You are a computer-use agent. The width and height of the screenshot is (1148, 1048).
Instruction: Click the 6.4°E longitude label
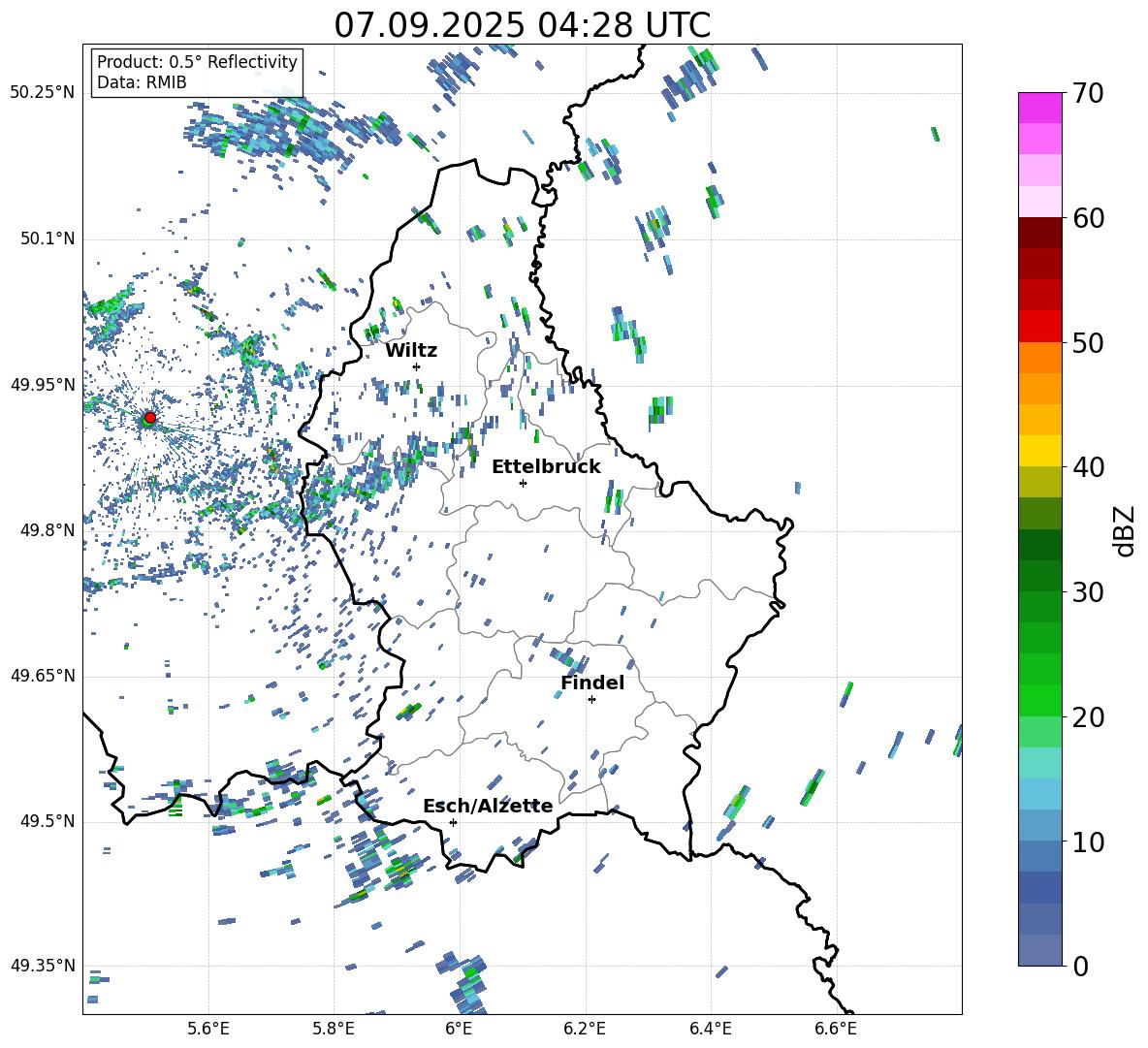pos(710,1029)
